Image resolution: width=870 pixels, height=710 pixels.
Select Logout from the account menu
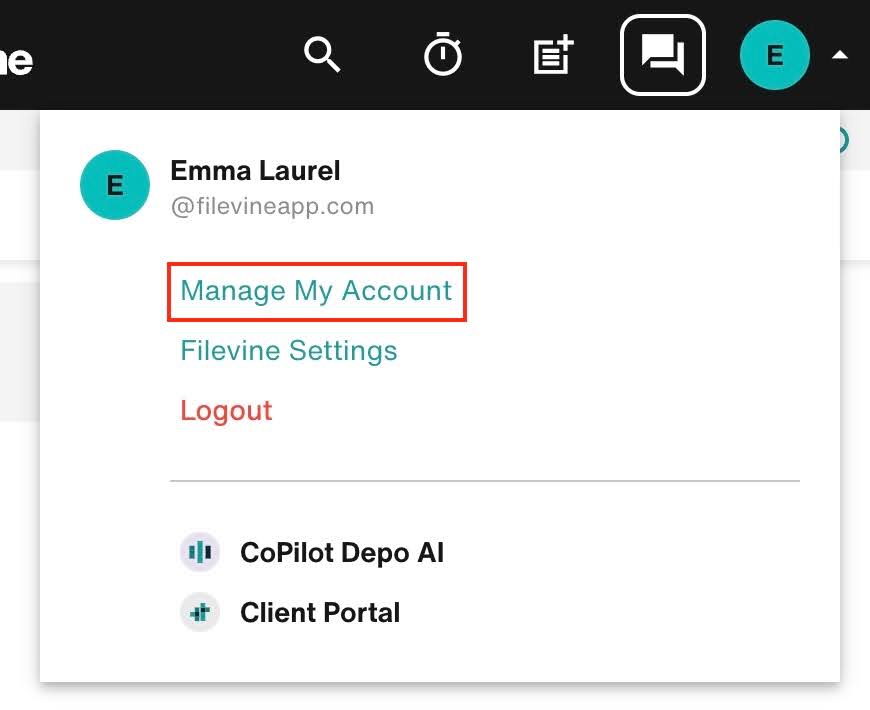(x=226, y=411)
